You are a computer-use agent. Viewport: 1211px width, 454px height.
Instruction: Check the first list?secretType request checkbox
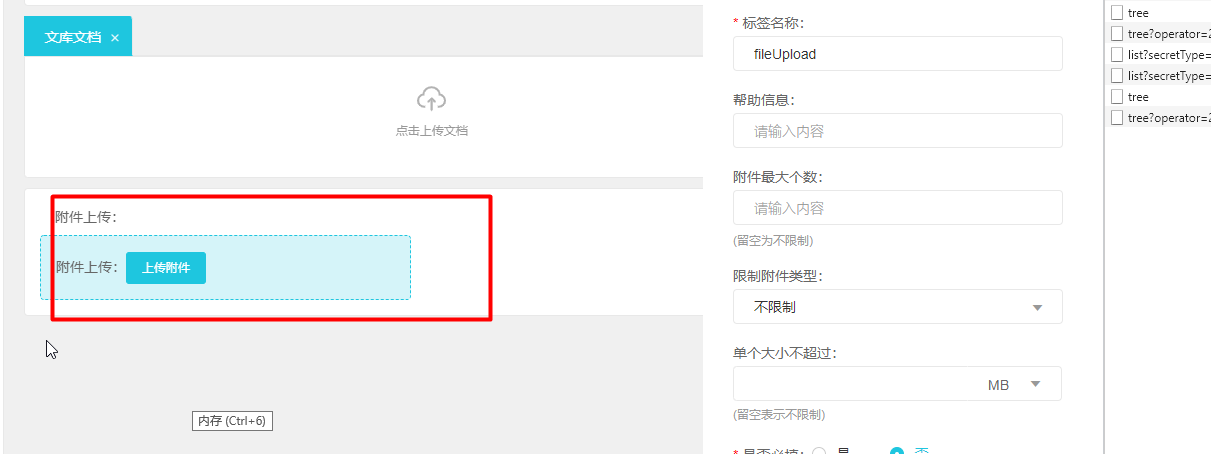[1117, 55]
